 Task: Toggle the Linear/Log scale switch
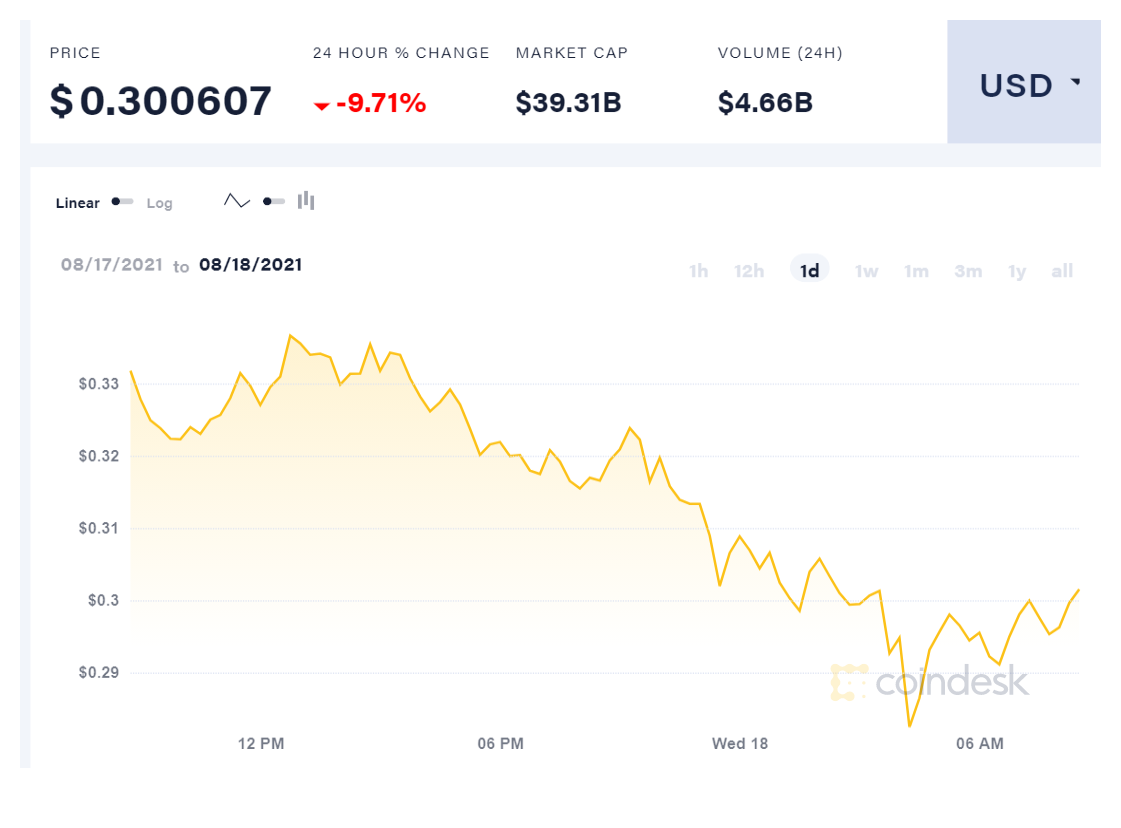[122, 202]
